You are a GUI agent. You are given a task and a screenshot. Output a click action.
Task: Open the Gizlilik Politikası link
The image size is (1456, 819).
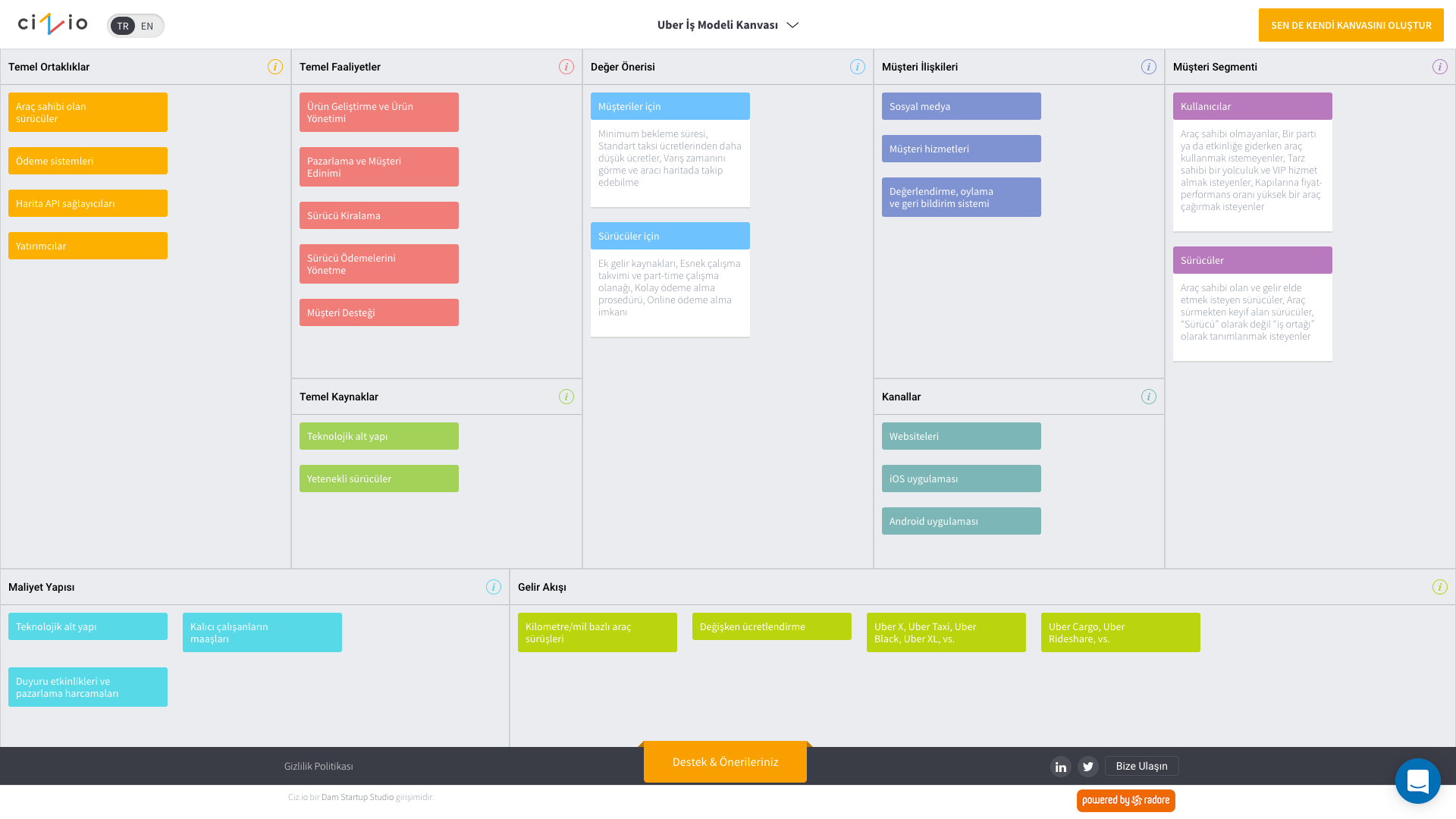click(x=318, y=766)
